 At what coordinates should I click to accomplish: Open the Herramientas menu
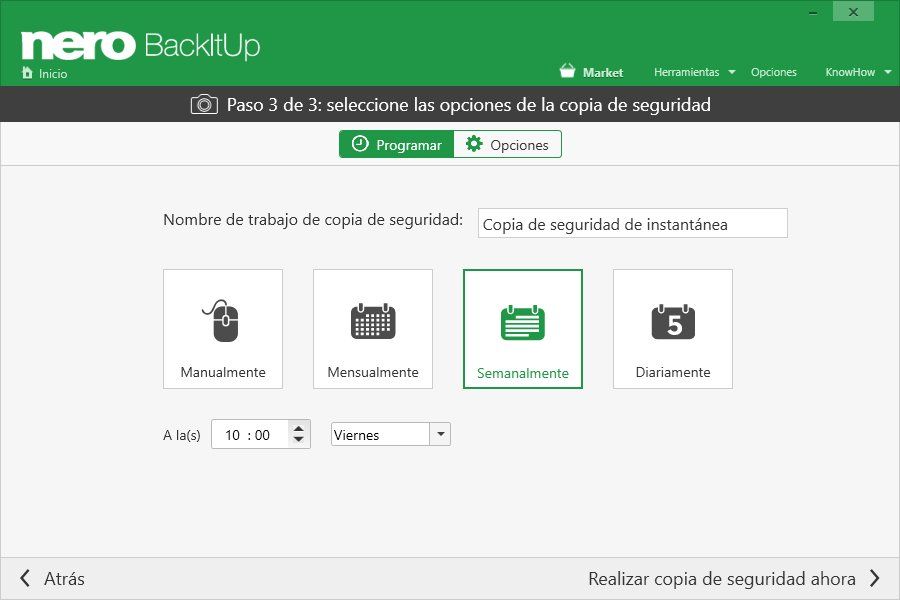(686, 72)
